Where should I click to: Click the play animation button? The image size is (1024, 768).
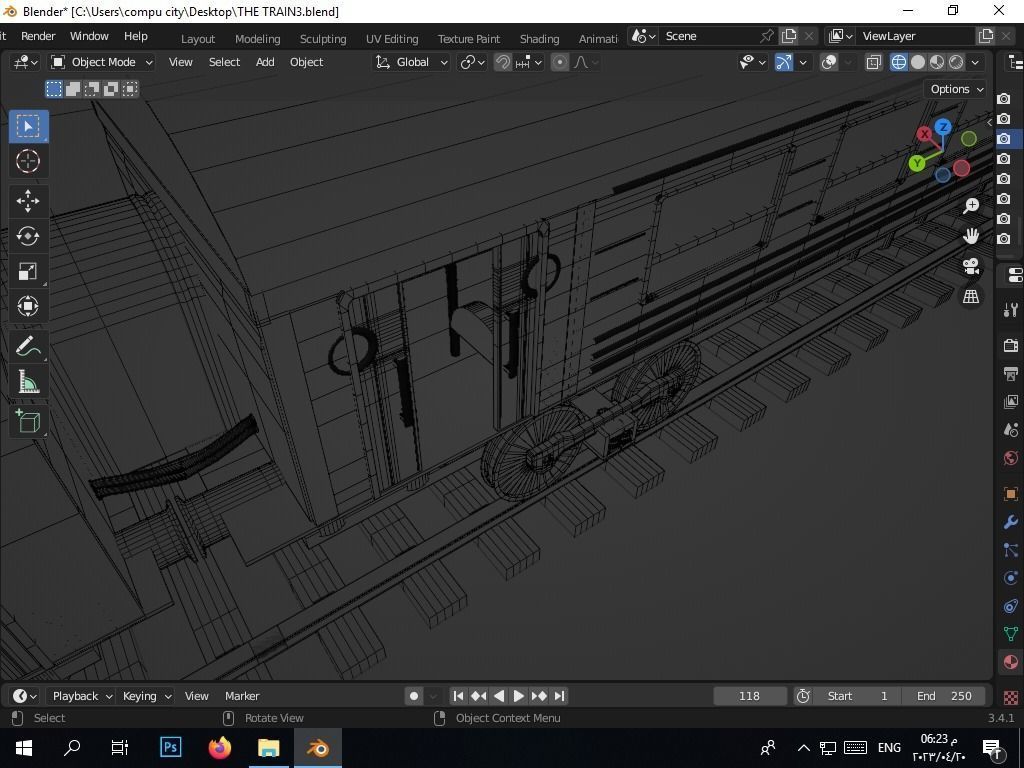(519, 696)
